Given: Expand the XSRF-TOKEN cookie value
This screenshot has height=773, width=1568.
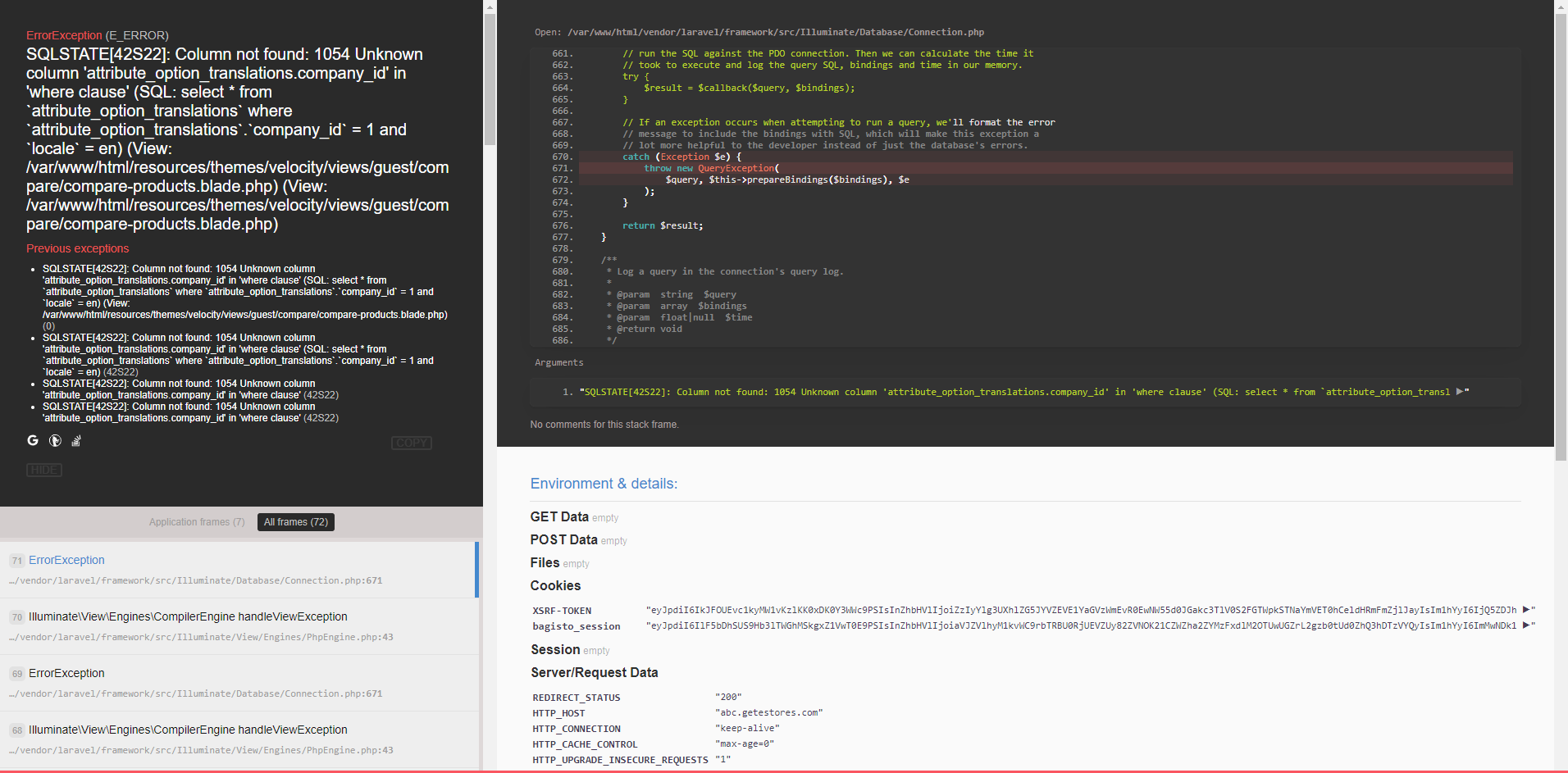Looking at the screenshot, I should (1526, 610).
